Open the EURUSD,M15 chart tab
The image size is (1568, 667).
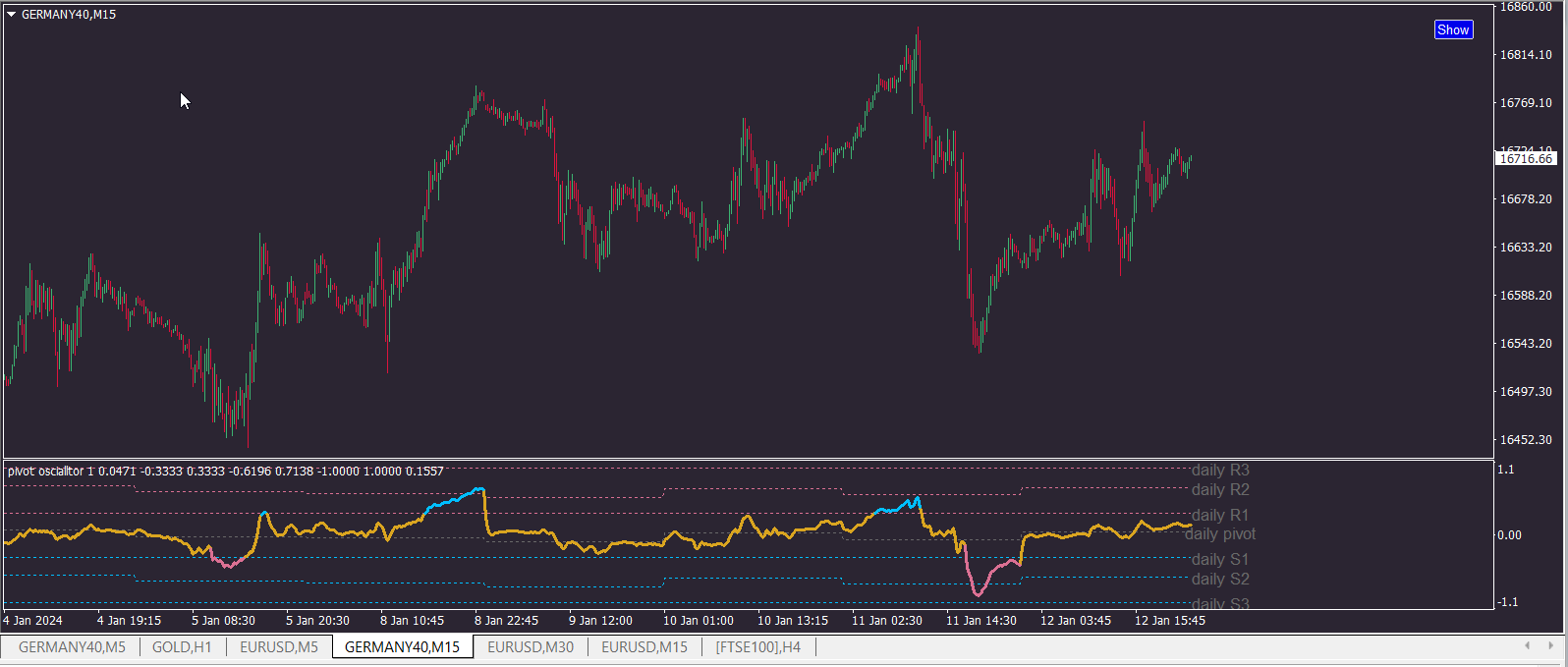pyautogui.click(x=644, y=647)
